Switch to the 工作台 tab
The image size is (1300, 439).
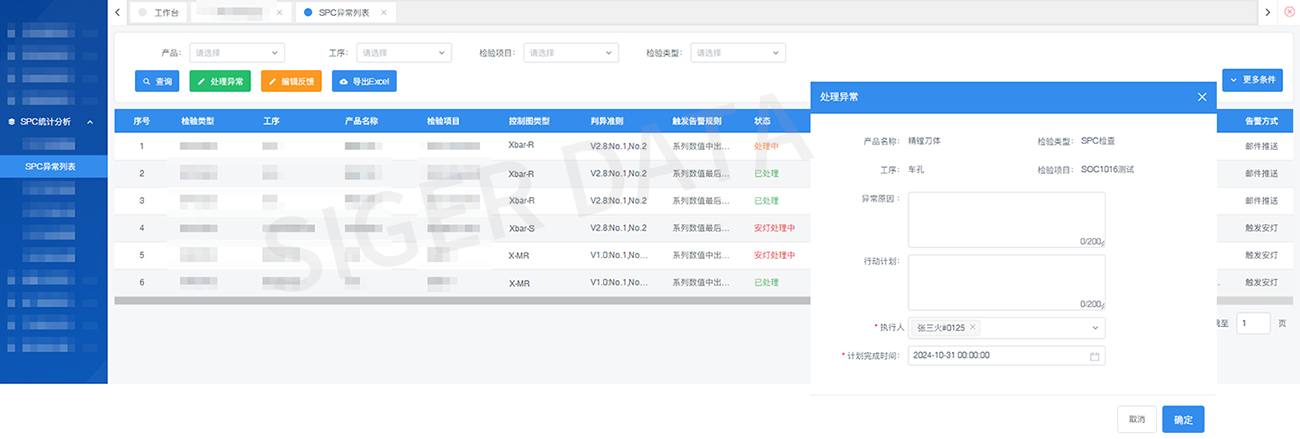click(x=159, y=12)
